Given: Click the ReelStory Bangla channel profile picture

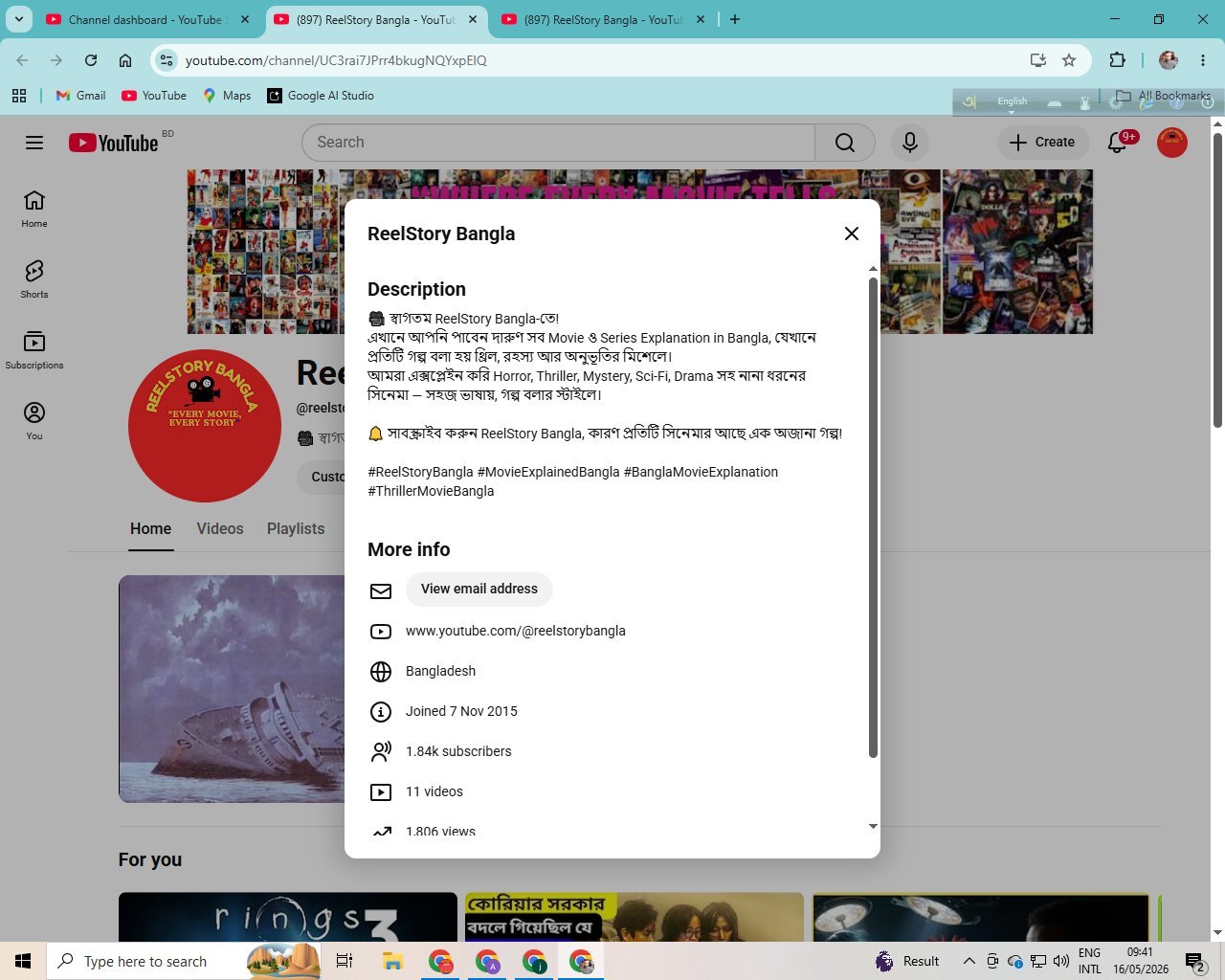Looking at the screenshot, I should click(205, 426).
